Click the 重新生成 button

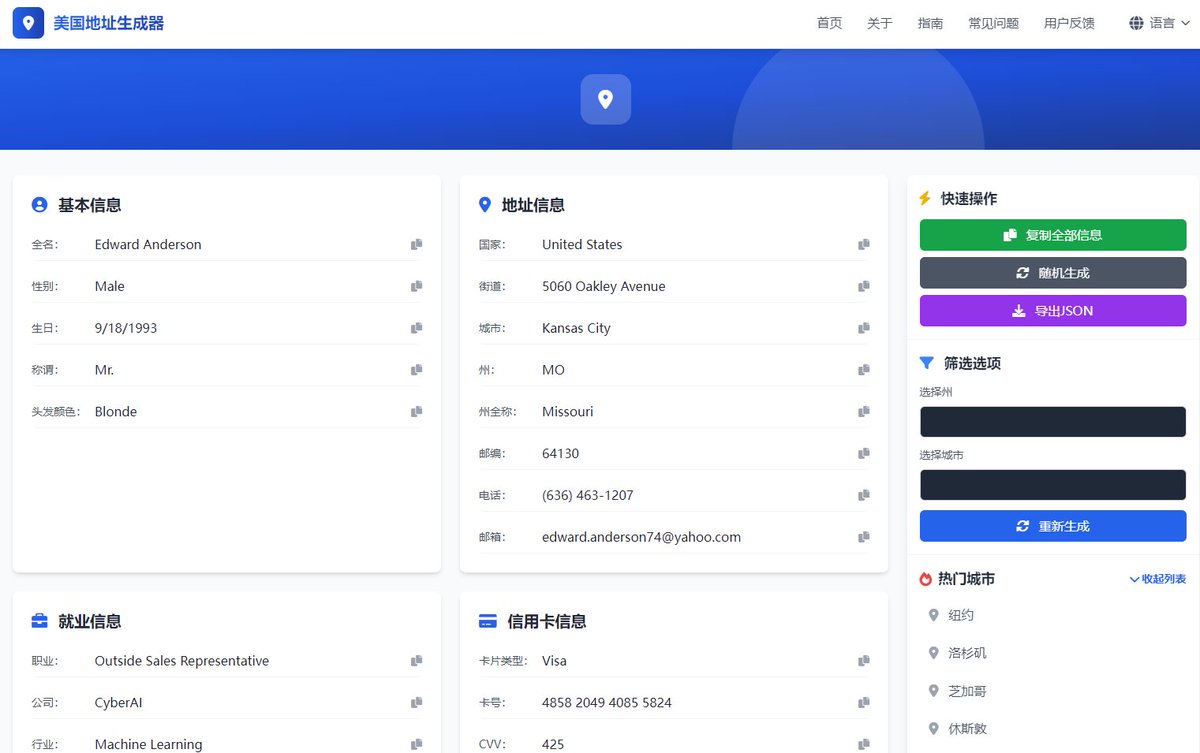point(1053,526)
